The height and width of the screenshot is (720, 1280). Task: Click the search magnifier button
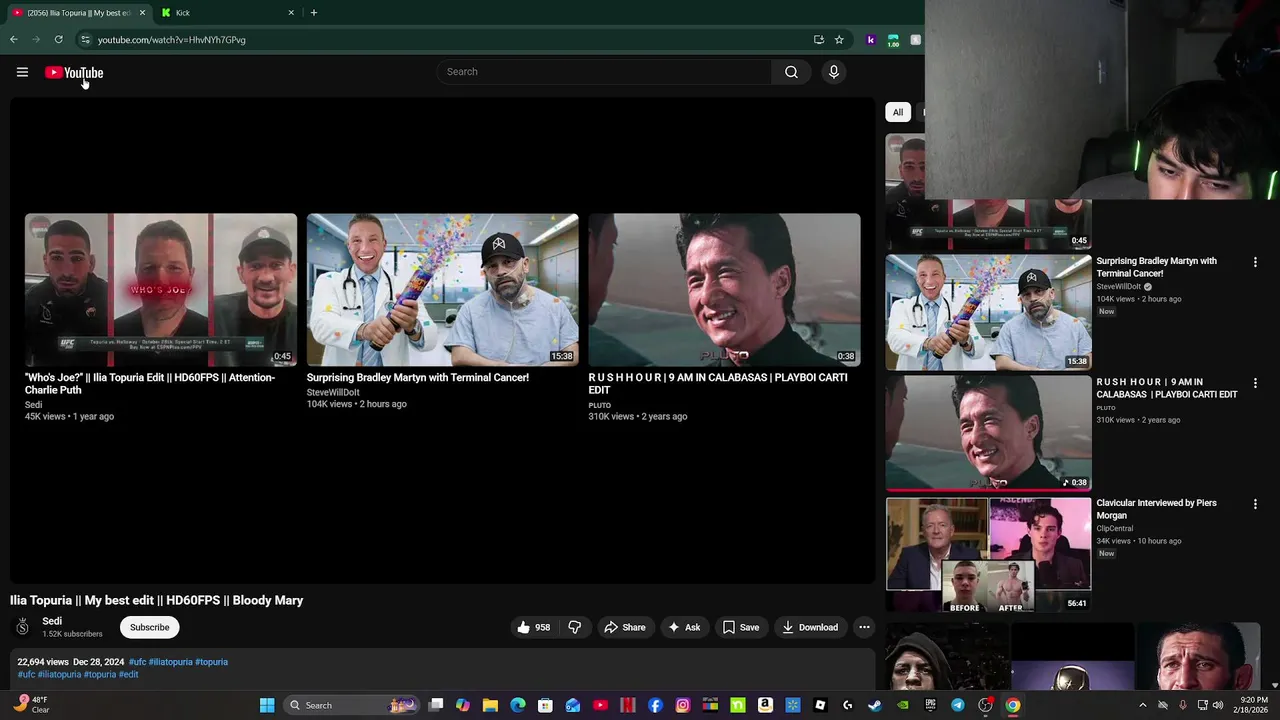coord(791,72)
